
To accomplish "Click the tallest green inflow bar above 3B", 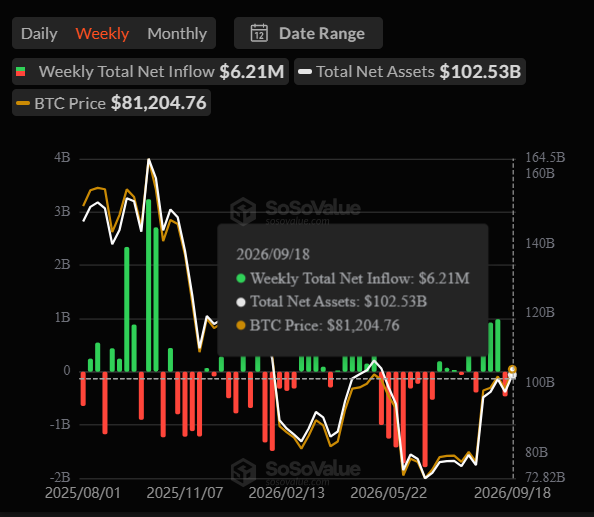I will pos(148,285).
